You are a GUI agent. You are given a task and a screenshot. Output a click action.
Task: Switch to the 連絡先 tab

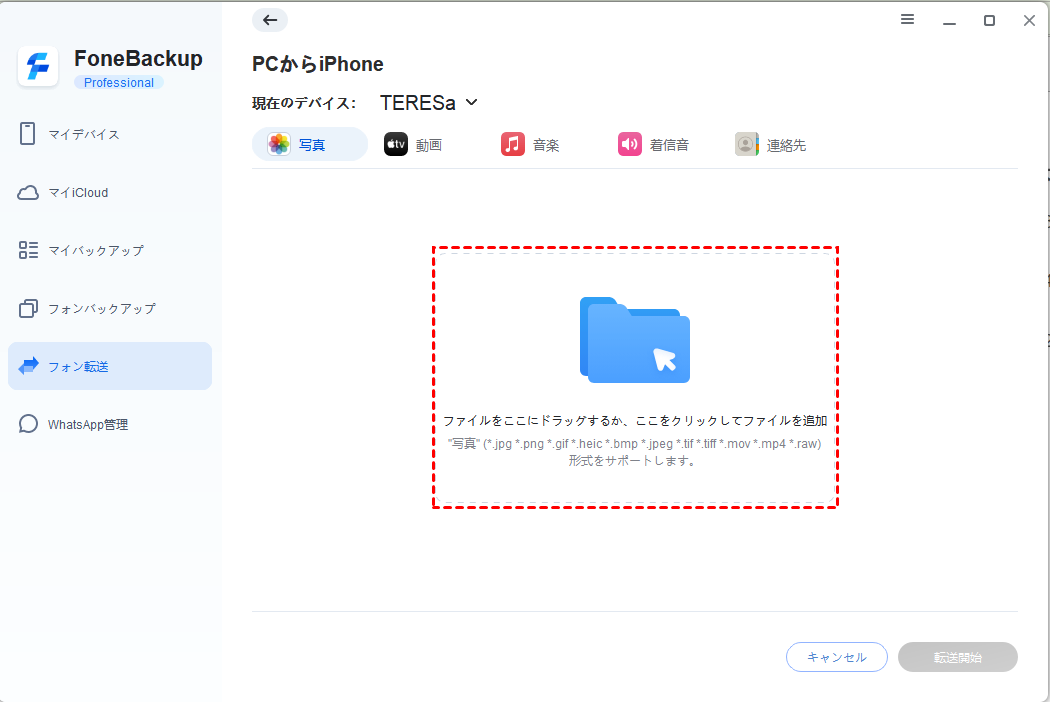click(771, 144)
